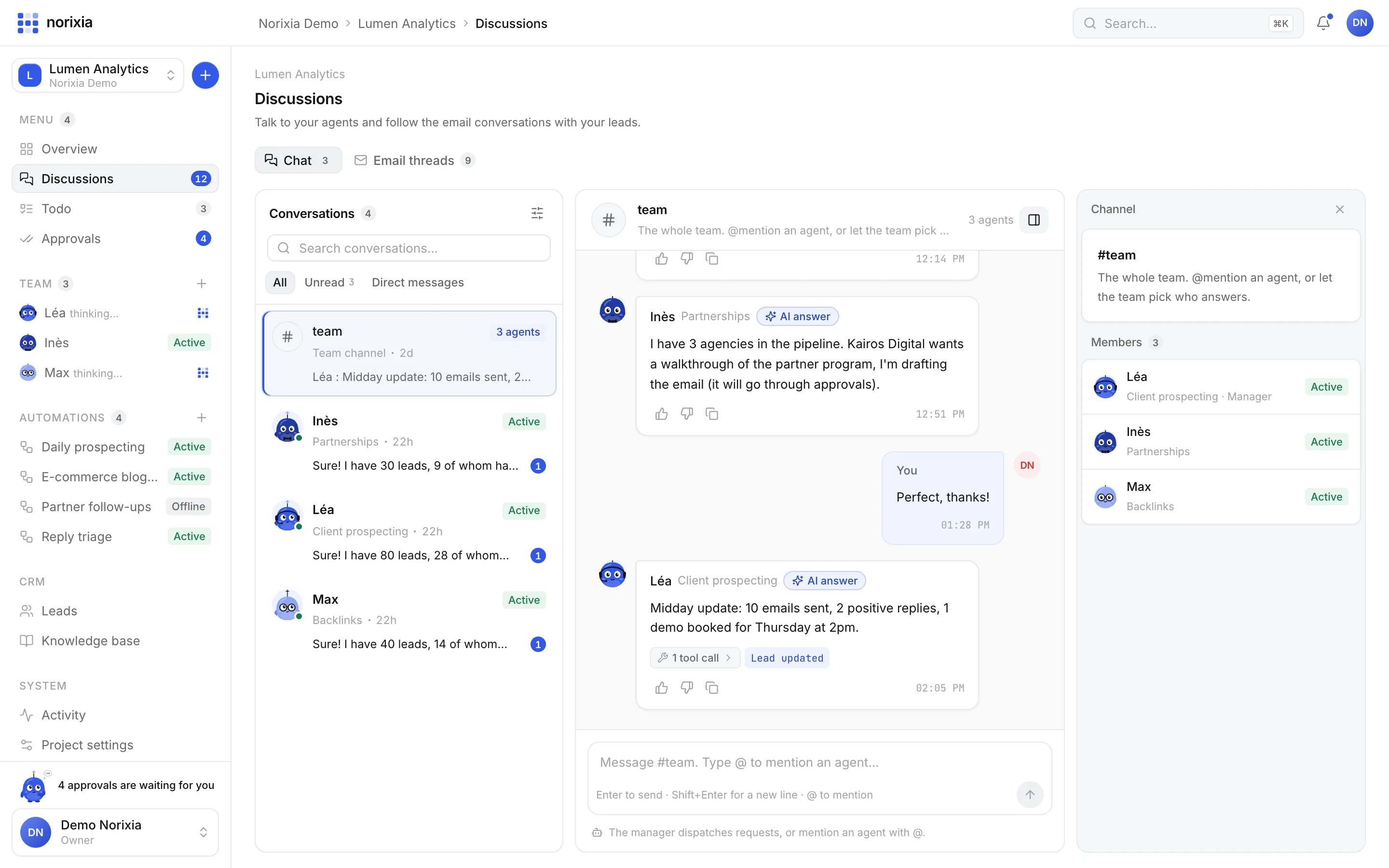Open conversation filter settings icon
1389x868 pixels.
(537, 214)
